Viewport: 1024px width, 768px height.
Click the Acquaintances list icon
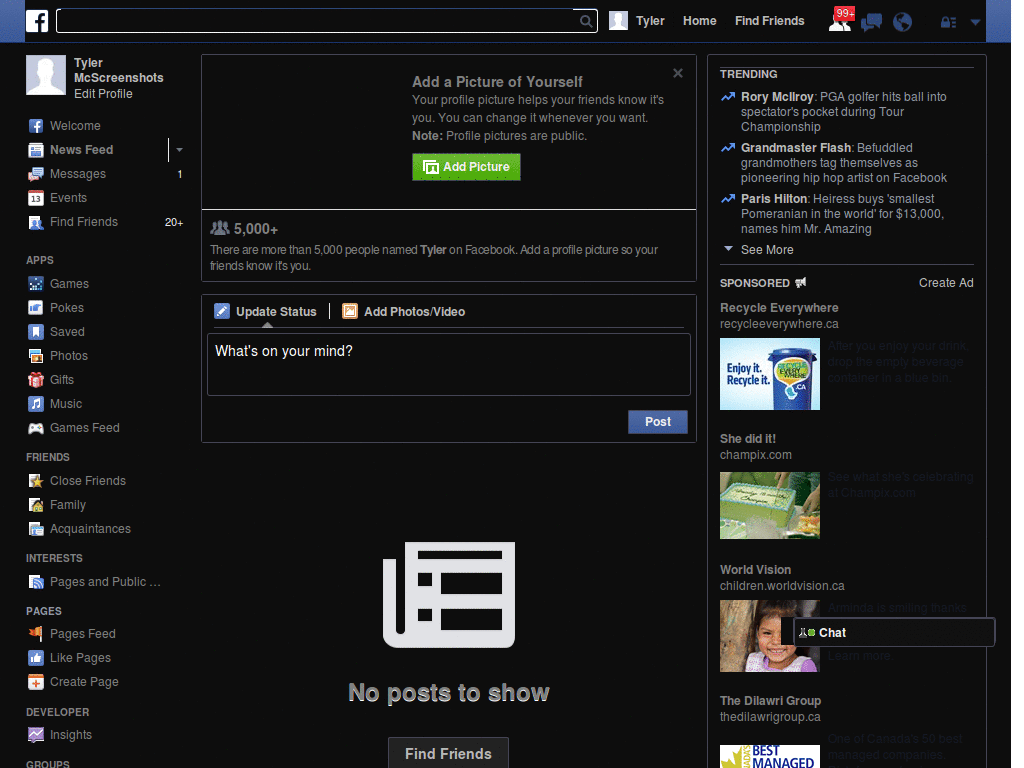pyautogui.click(x=36, y=529)
